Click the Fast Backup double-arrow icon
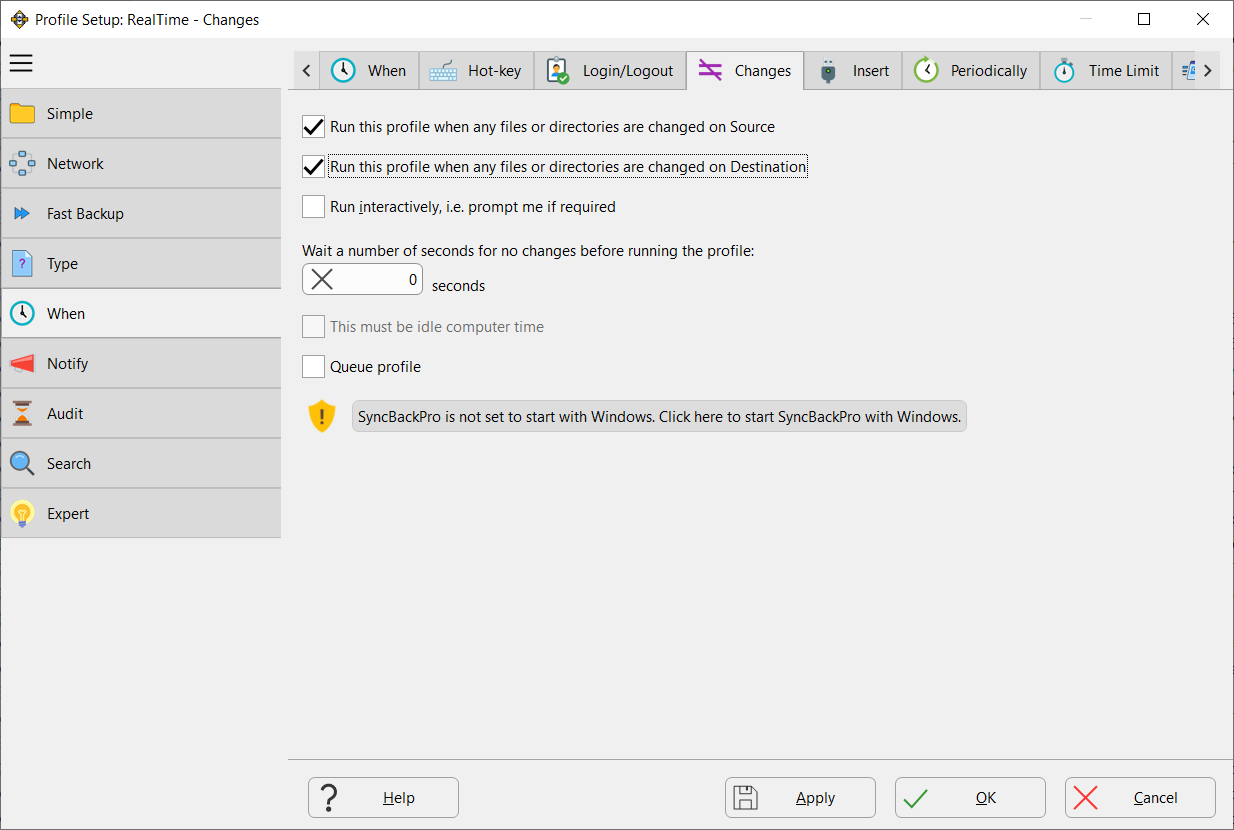Viewport: 1234px width, 830px height. pos(22,214)
